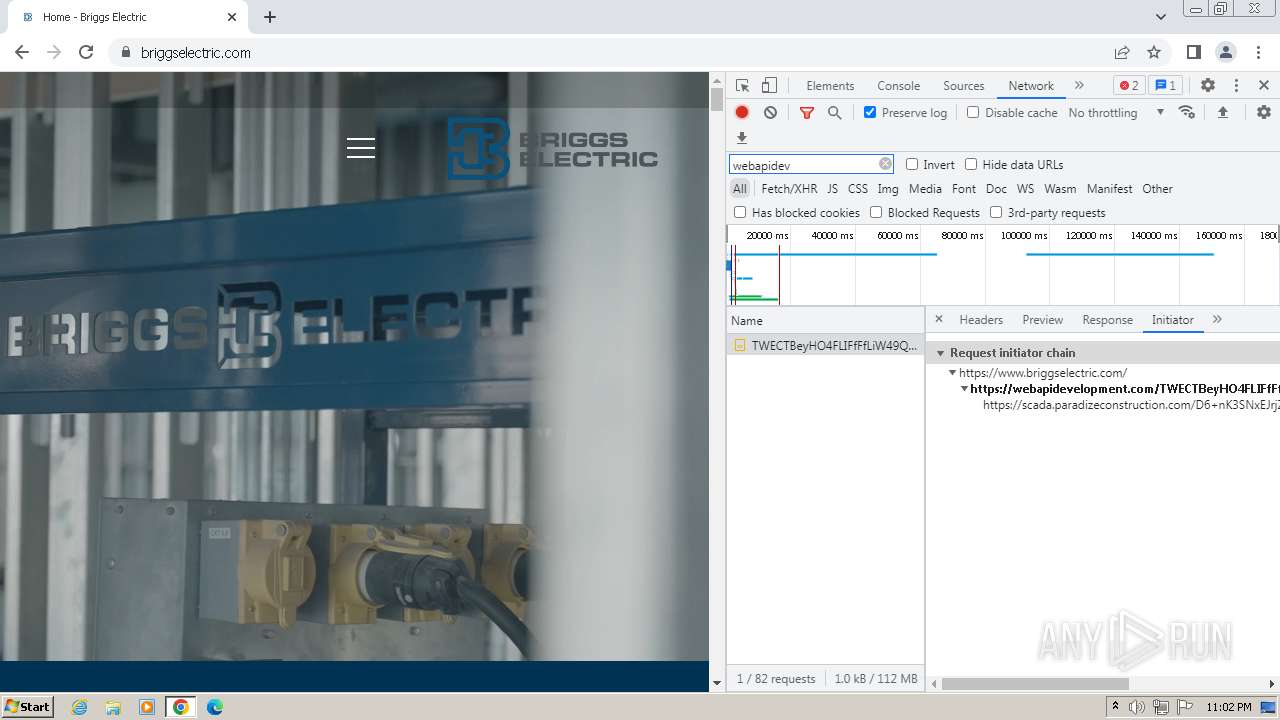Toggle browser side panel icon
1280x720 pixels.
click(x=1193, y=52)
